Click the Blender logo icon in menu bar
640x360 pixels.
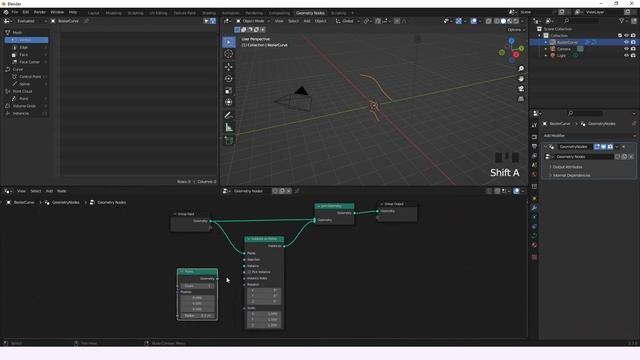[x=6, y=12]
